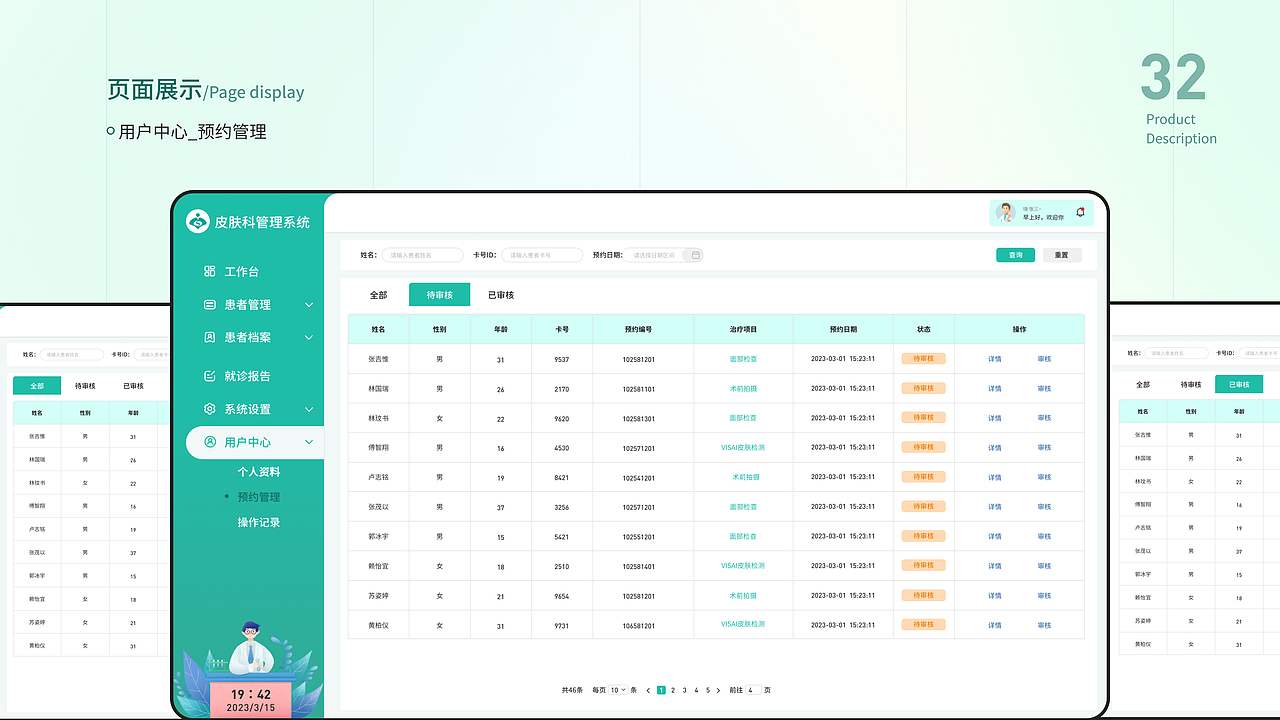
Task: Open 详情 for patient 赖怡宜
Action: click(995, 566)
